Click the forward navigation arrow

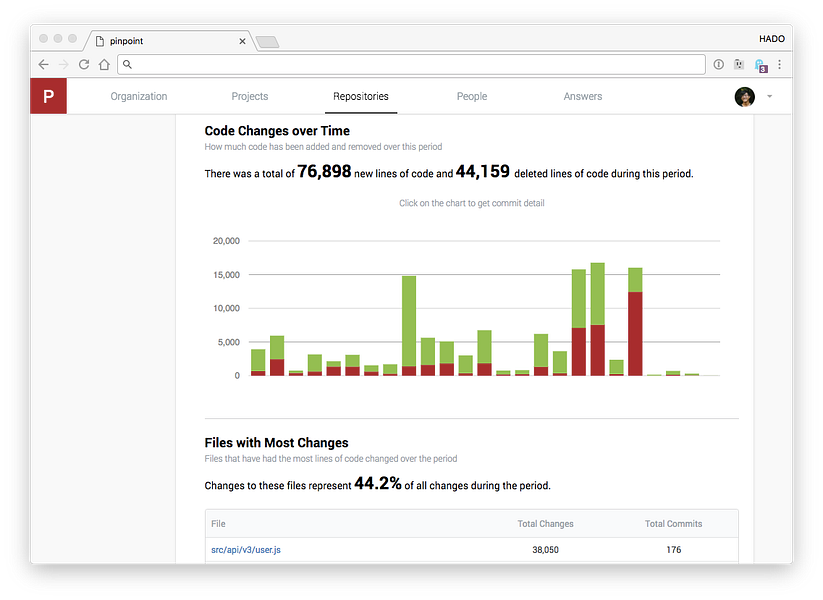tap(64, 65)
